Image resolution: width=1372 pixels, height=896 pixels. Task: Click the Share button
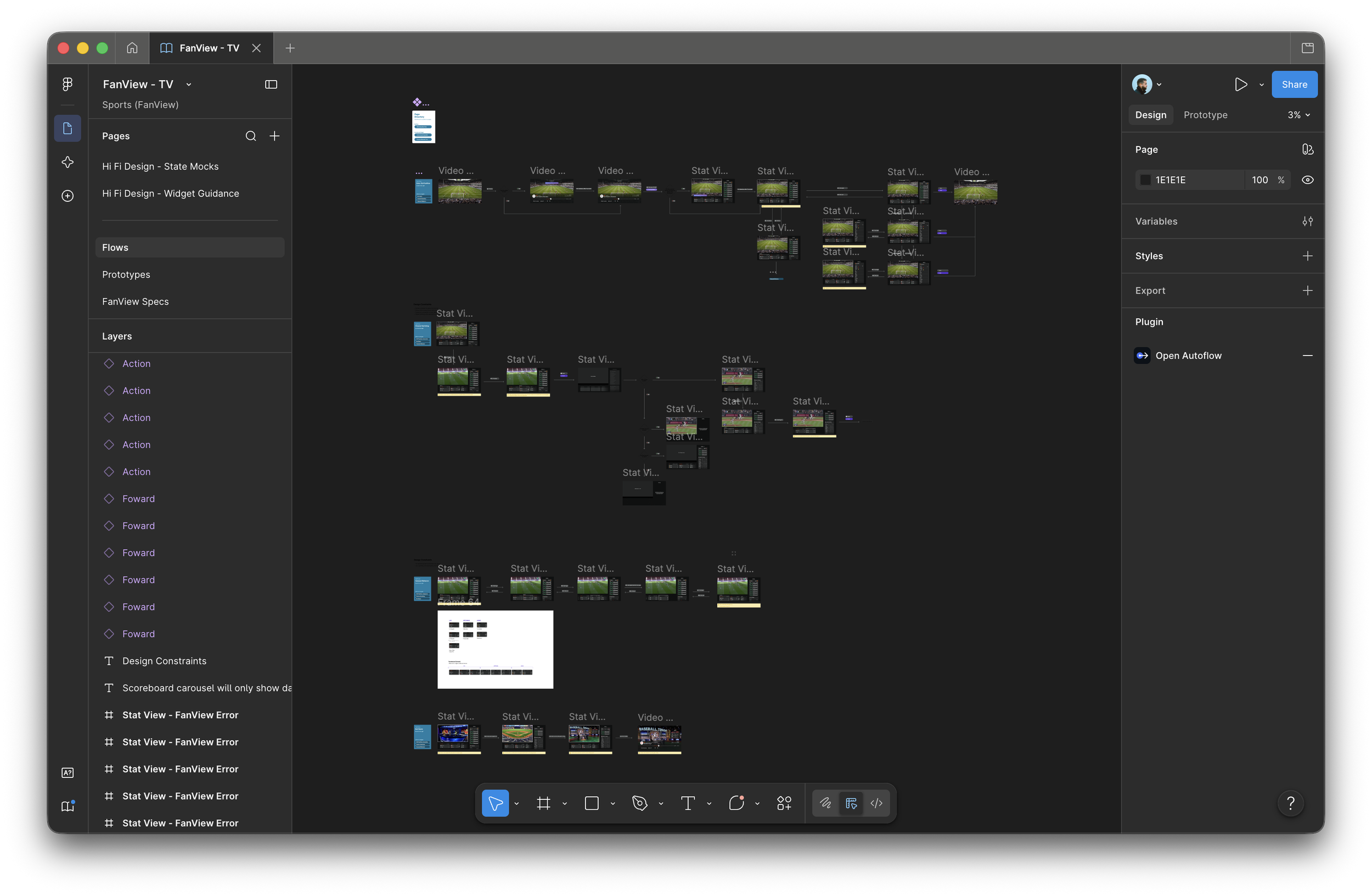(x=1294, y=84)
